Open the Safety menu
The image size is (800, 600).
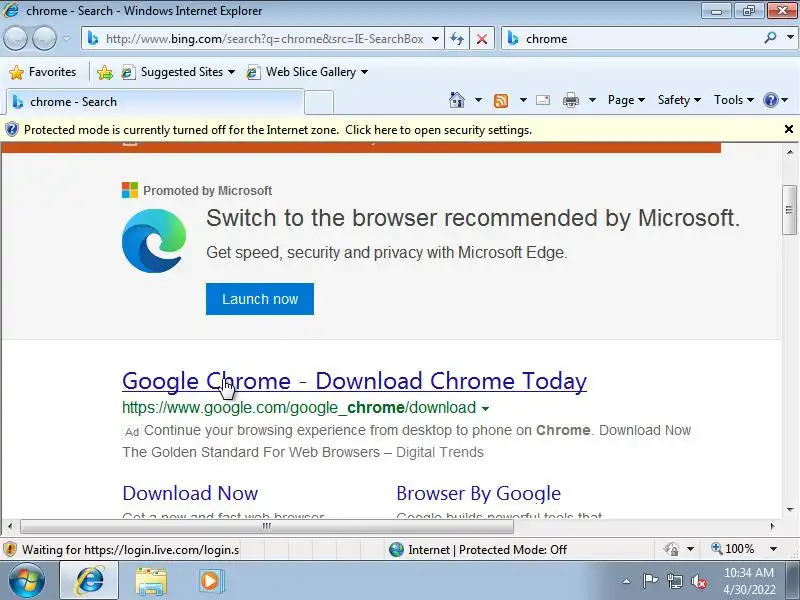point(679,100)
